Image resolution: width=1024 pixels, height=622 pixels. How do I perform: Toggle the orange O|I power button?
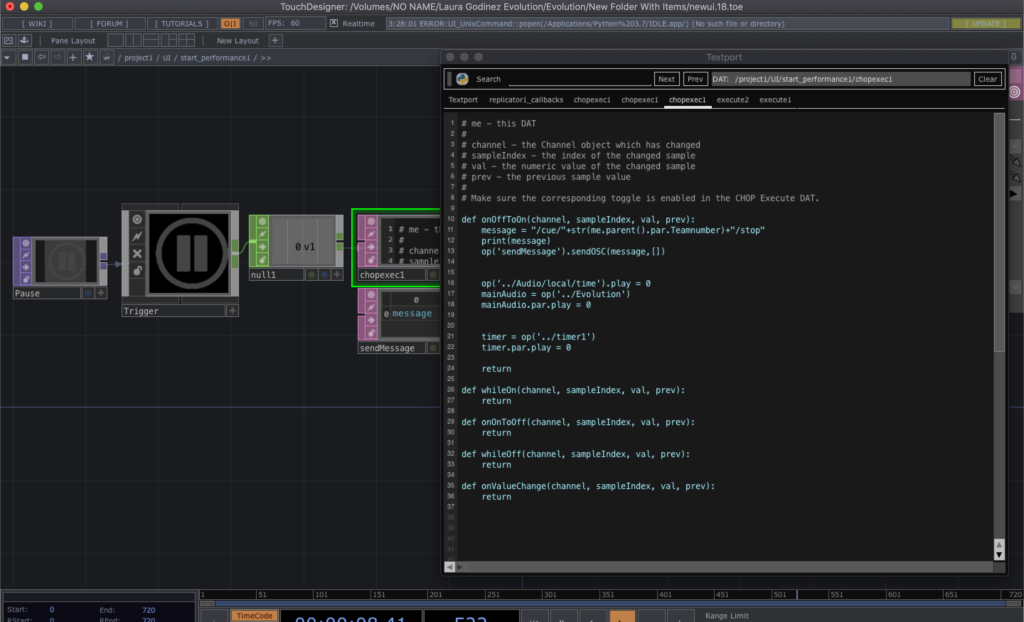pyautogui.click(x=230, y=24)
